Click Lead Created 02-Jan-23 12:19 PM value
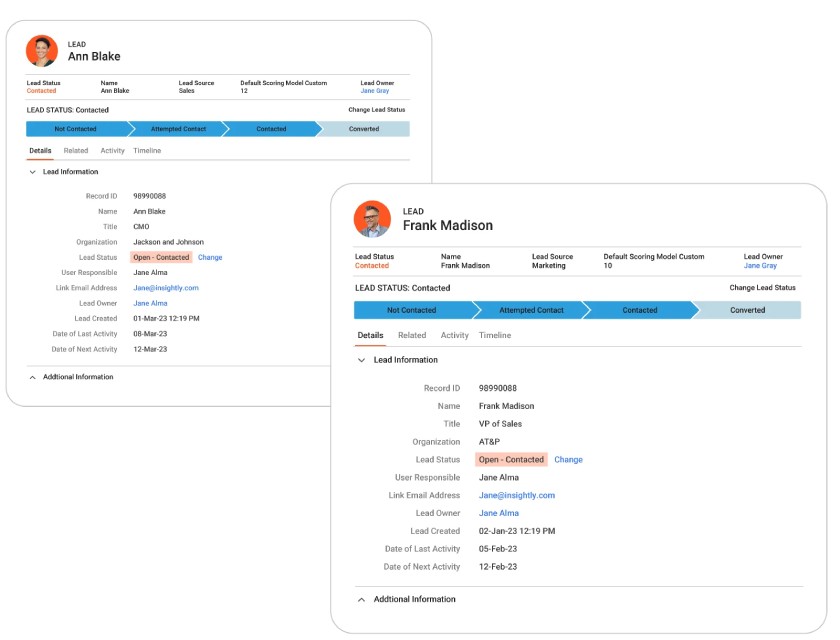840x640 pixels. 516,531
